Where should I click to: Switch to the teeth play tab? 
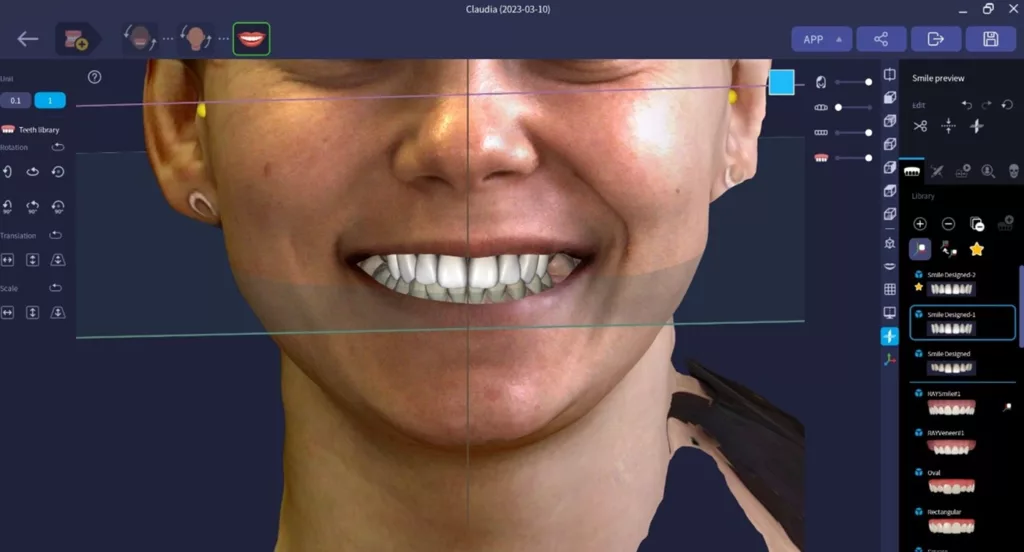[963, 171]
